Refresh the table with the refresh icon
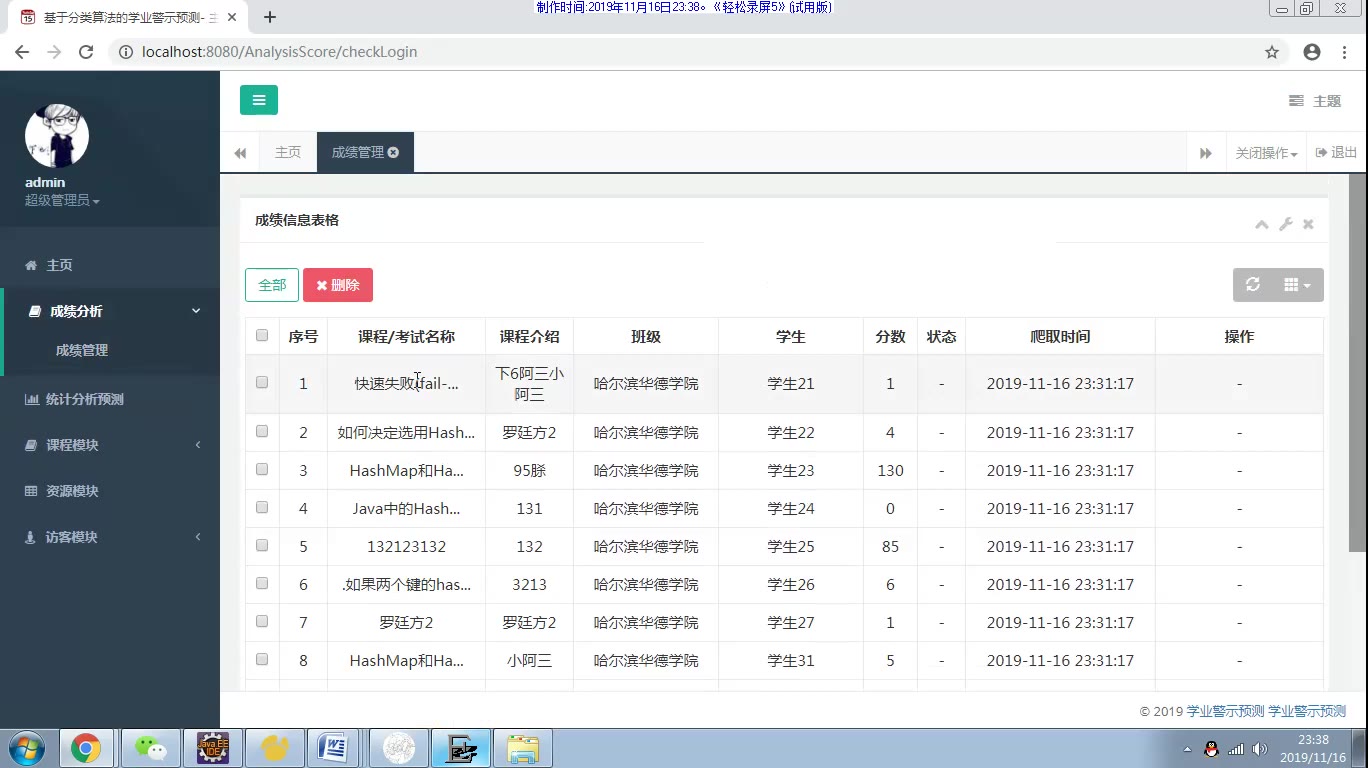Image resolution: width=1368 pixels, height=768 pixels. (x=1252, y=285)
